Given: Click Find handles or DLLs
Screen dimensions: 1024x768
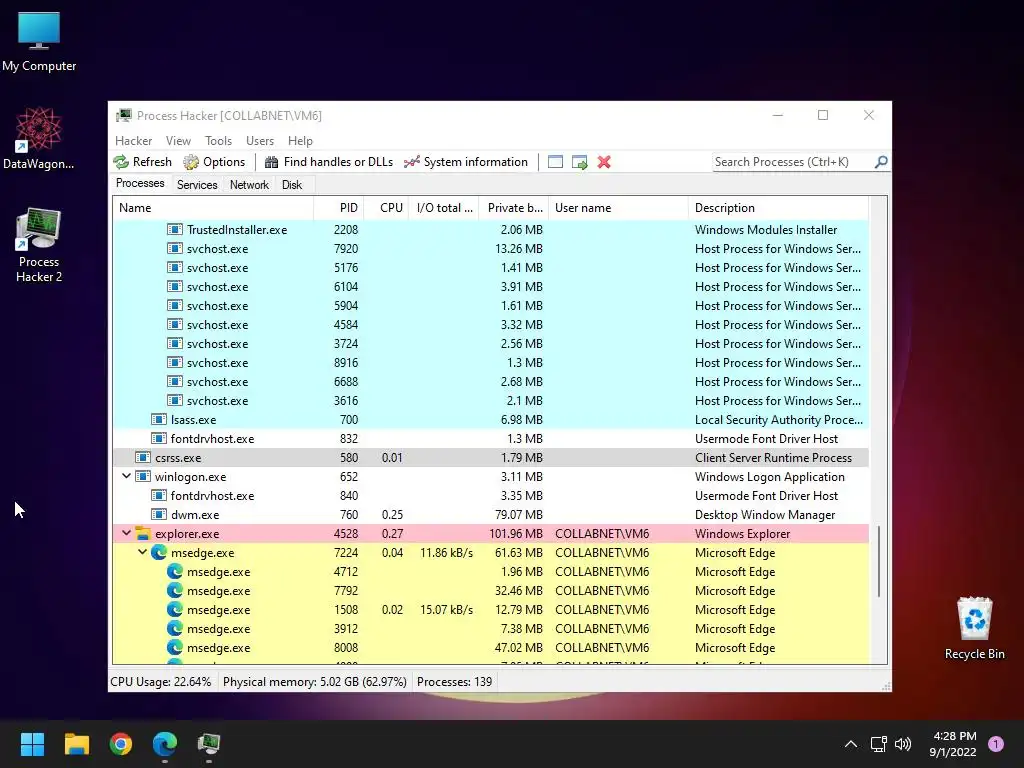Looking at the screenshot, I should [328, 162].
